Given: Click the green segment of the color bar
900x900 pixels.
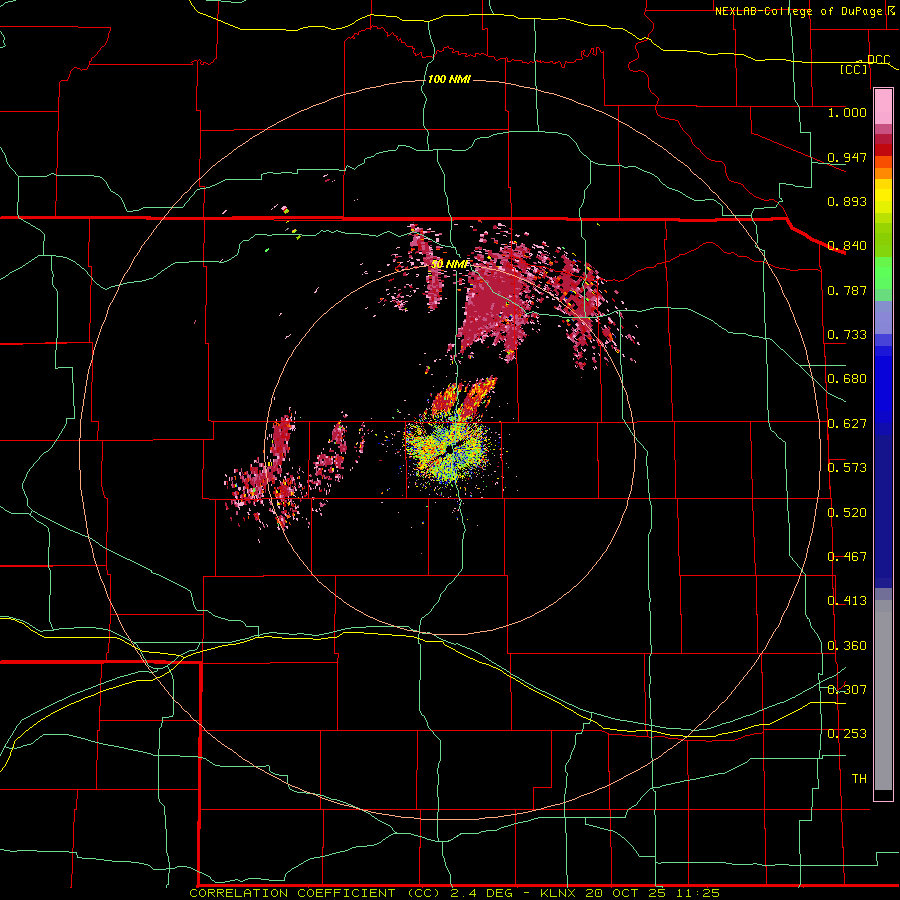Looking at the screenshot, I should point(883,273).
